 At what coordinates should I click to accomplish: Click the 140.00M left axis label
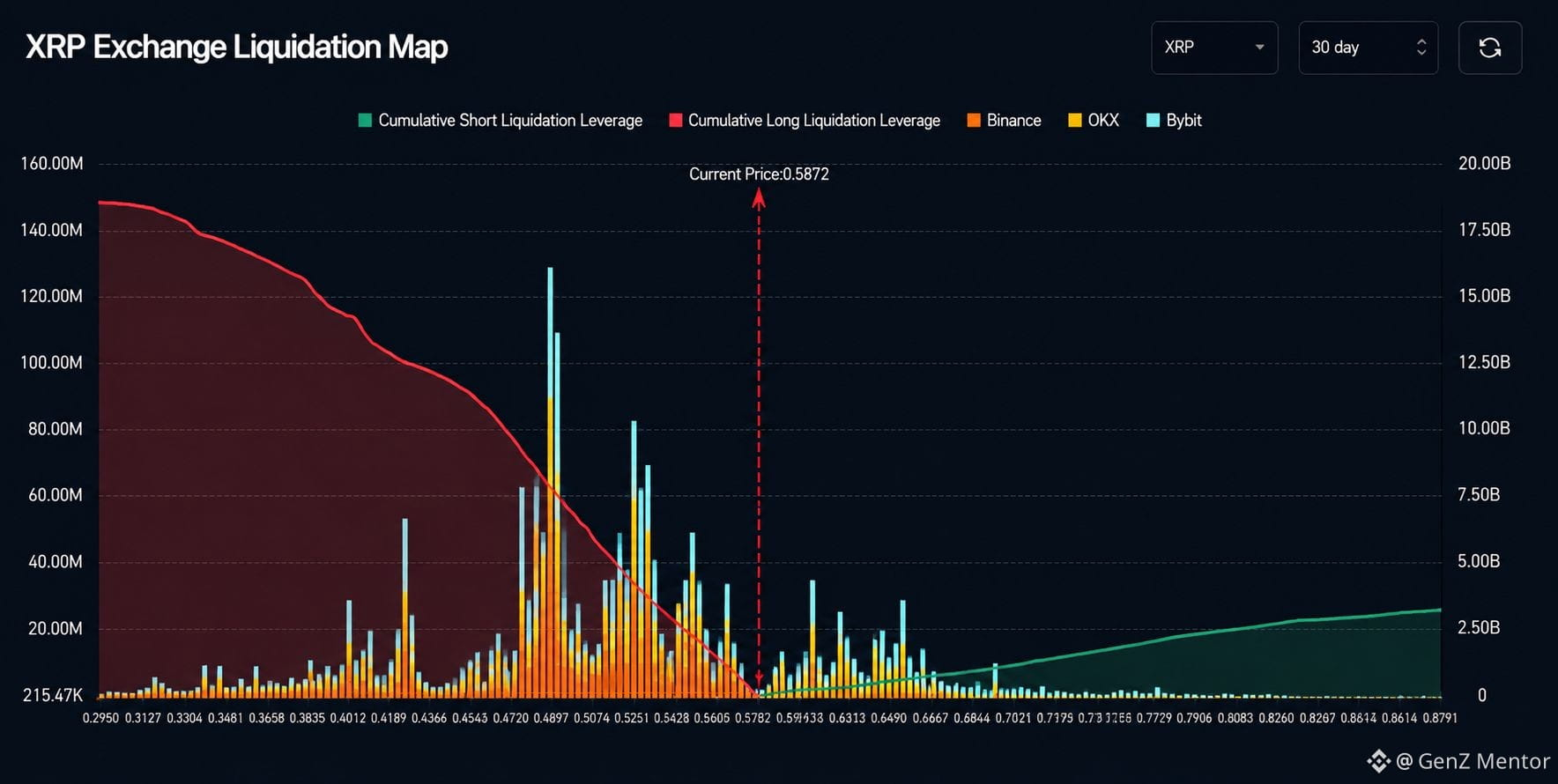52,230
